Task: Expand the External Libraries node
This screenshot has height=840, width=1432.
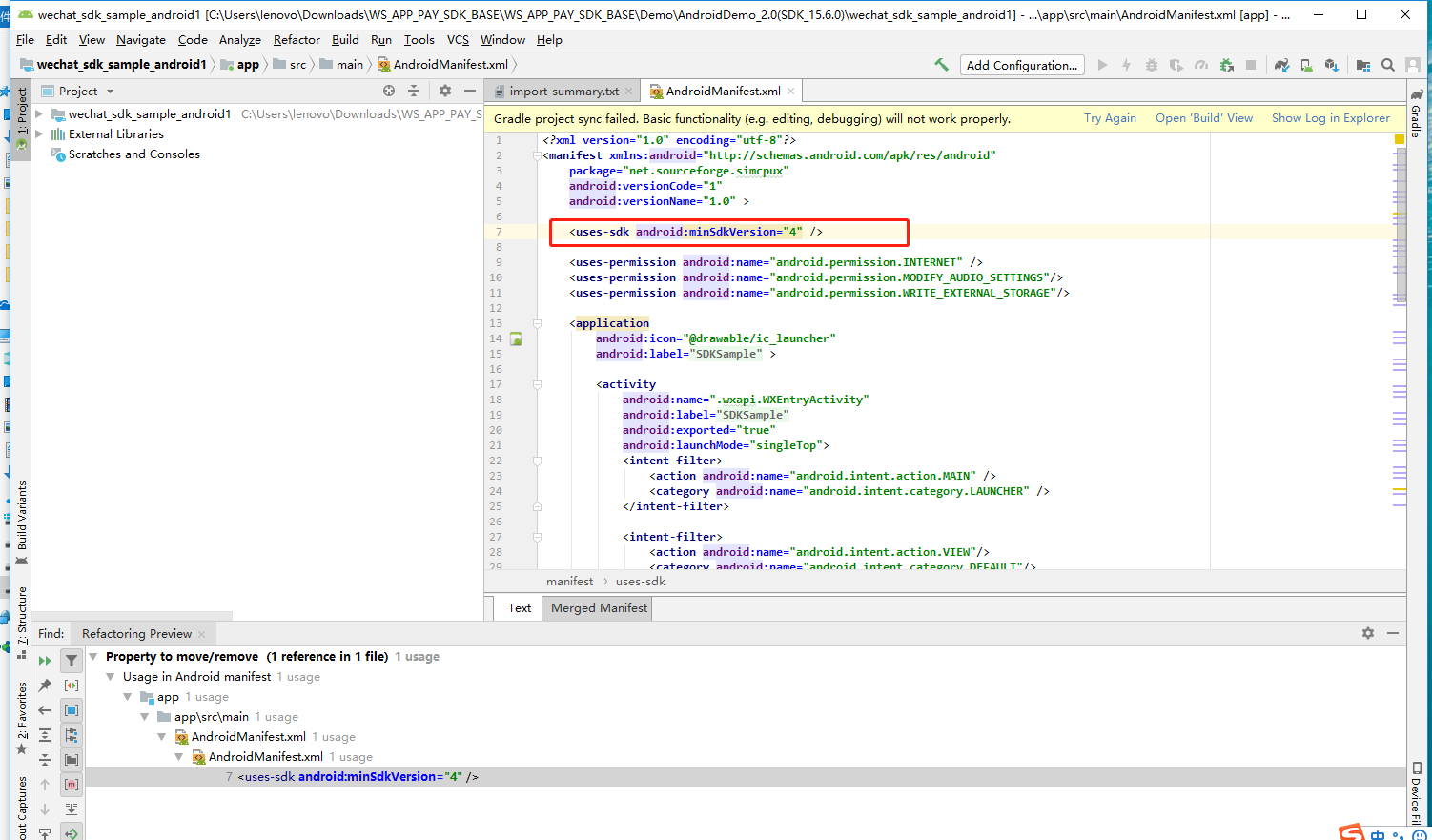Action: 39,134
